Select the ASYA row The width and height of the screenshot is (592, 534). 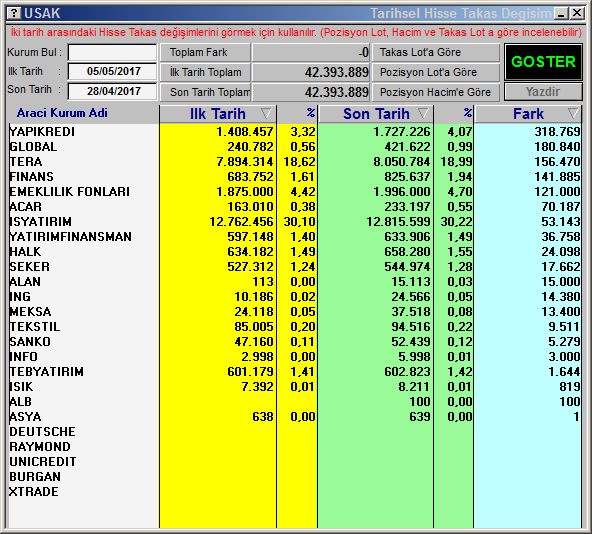294,417
